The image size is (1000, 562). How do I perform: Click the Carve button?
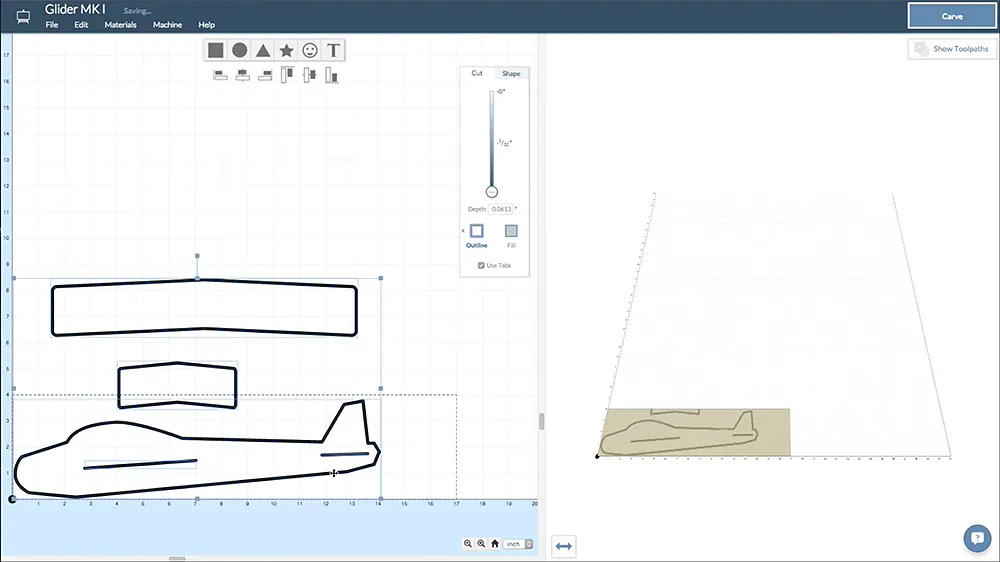tap(952, 16)
